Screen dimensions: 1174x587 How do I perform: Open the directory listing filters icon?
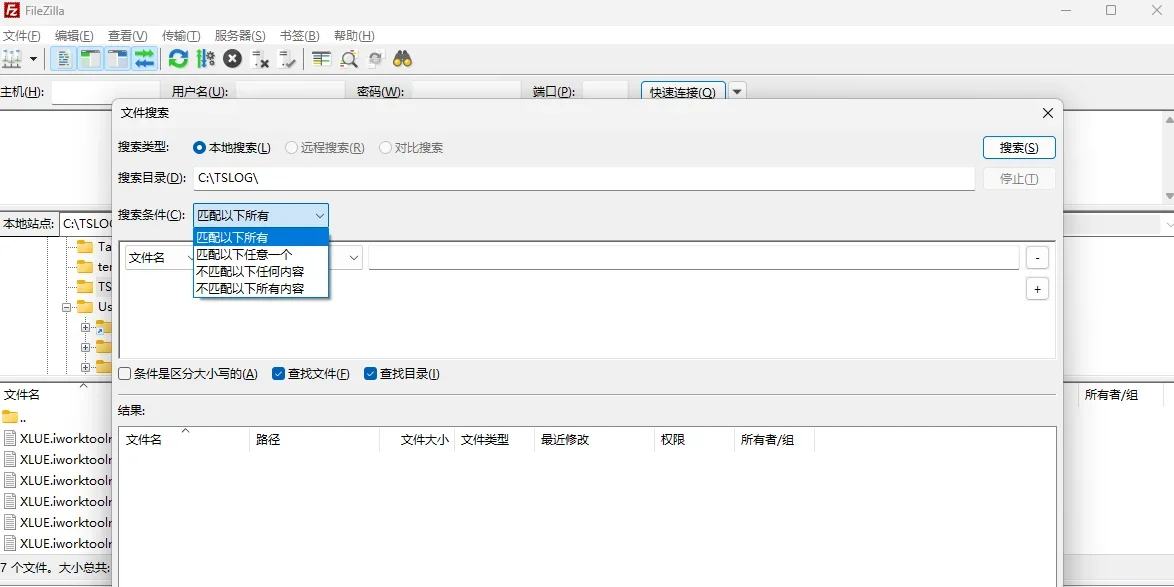[x=322, y=58]
